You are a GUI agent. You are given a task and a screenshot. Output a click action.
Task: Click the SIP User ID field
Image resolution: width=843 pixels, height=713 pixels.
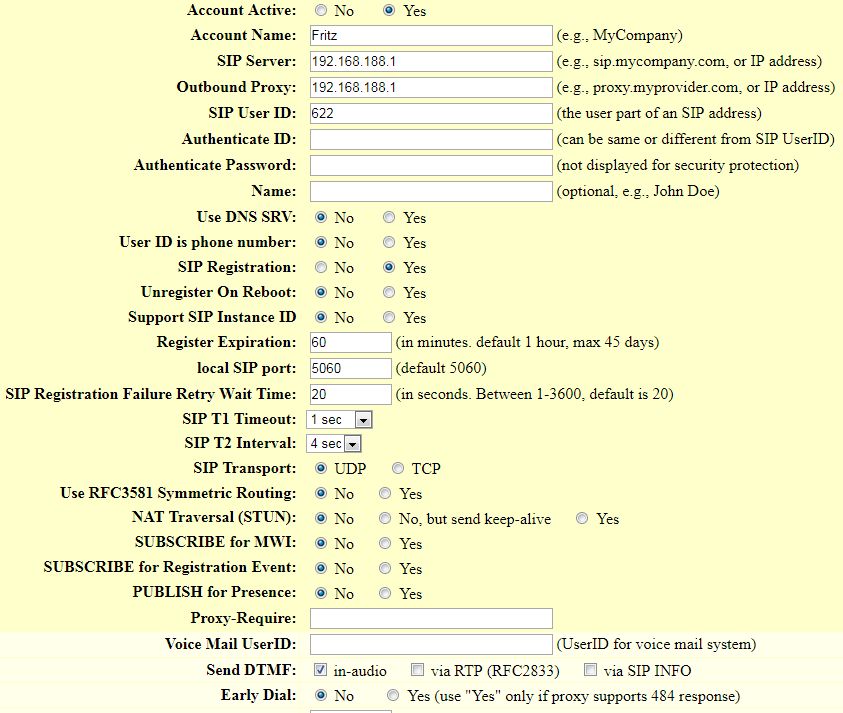coord(431,114)
